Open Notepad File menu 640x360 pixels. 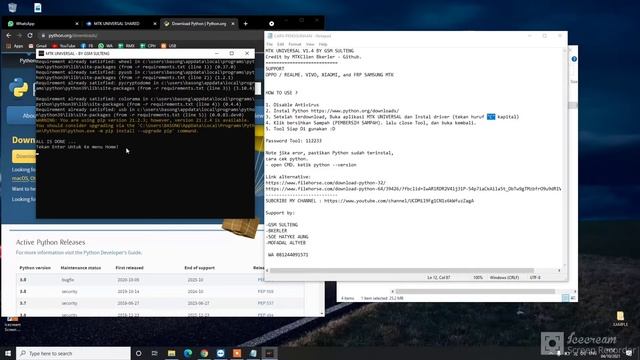[269, 44]
